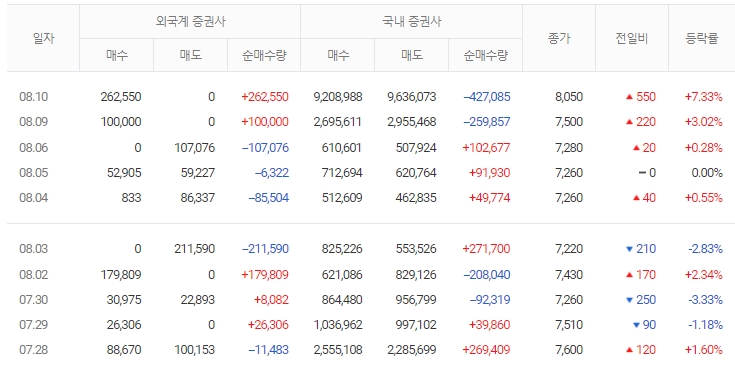Click closing price 7,510
The width and height of the screenshot is (735, 367).
tap(569, 325)
